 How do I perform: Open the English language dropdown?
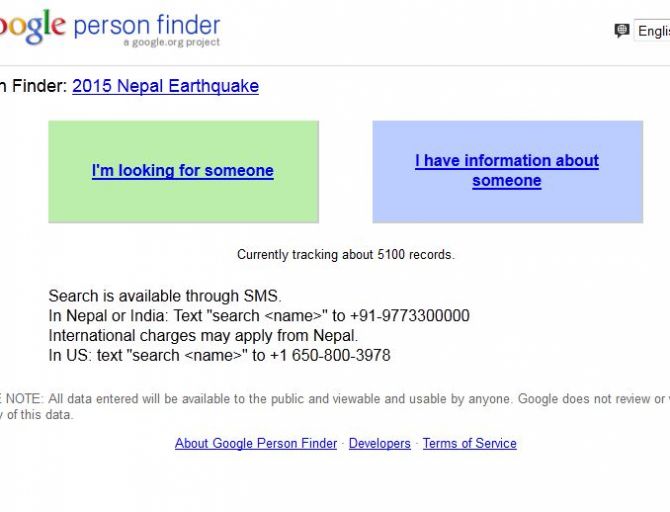(652, 31)
